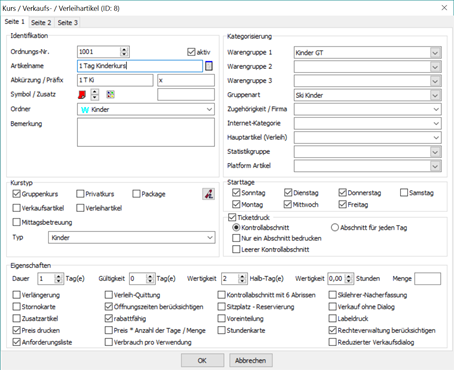The height and width of the screenshot is (370, 454).
Task: Select Abschnitt für jeden Tag radio button
Action: 335,228
